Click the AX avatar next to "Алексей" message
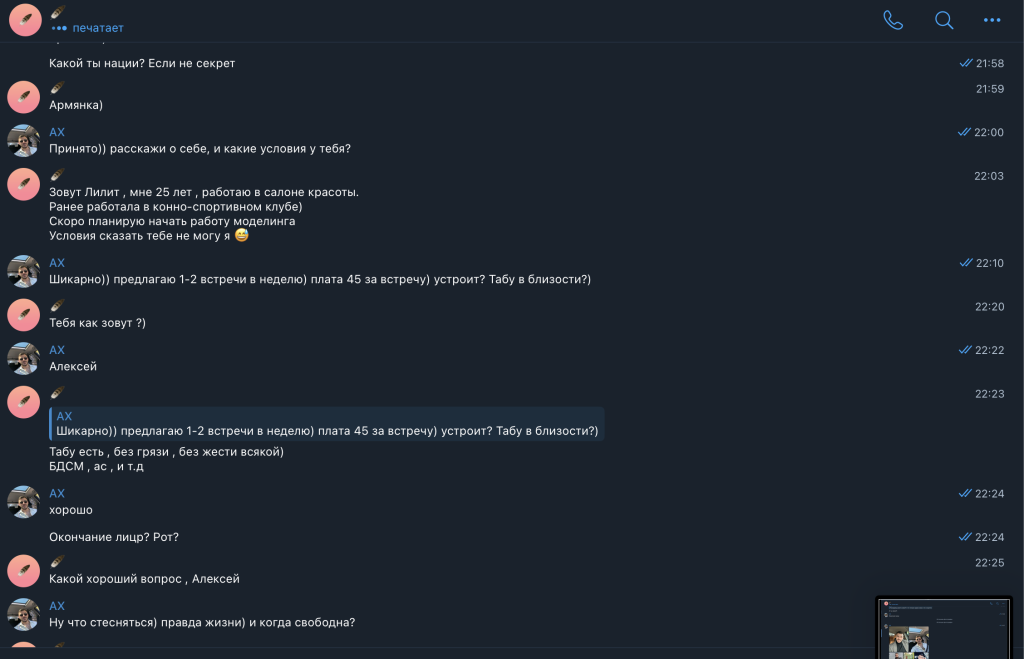 (x=24, y=358)
